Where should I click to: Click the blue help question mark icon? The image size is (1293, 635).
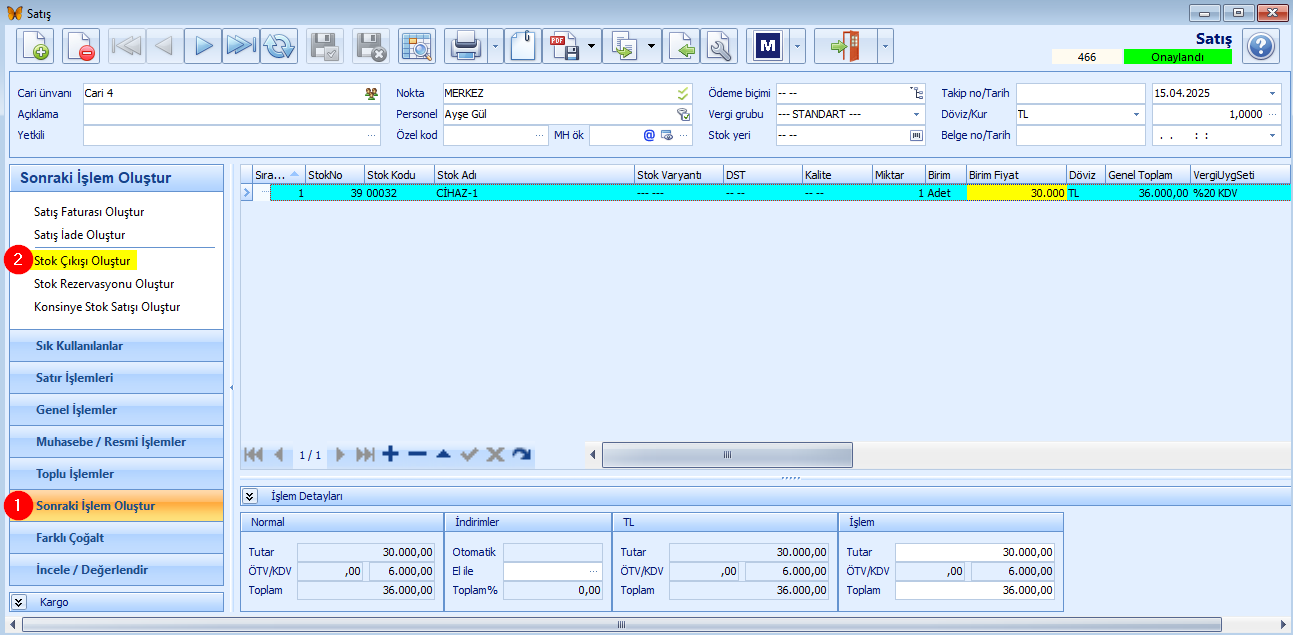coord(1261,46)
